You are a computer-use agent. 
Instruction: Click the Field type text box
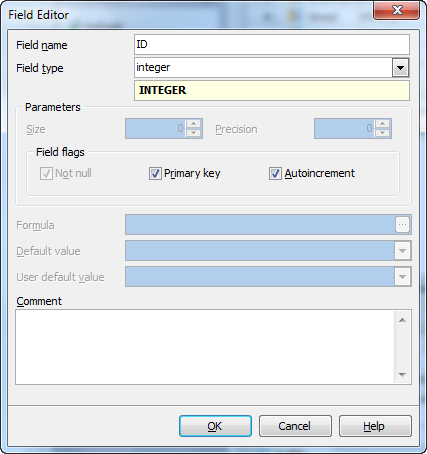[x=263, y=68]
